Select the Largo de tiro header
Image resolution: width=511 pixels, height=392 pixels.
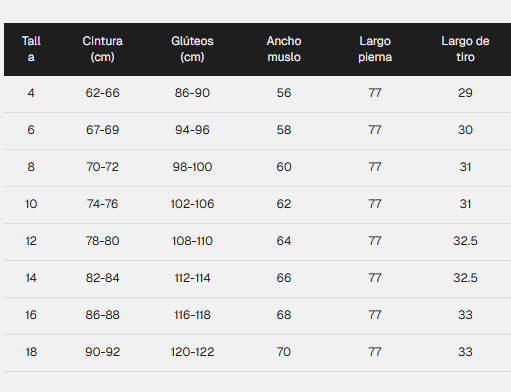465,49
